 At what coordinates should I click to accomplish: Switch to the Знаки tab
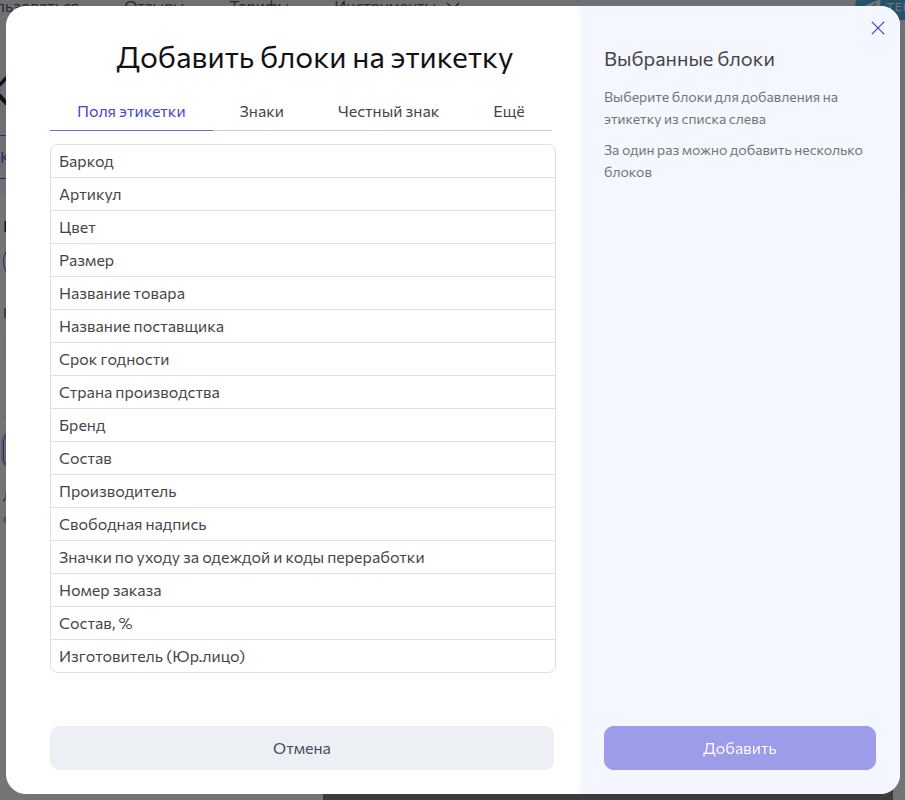pos(261,112)
